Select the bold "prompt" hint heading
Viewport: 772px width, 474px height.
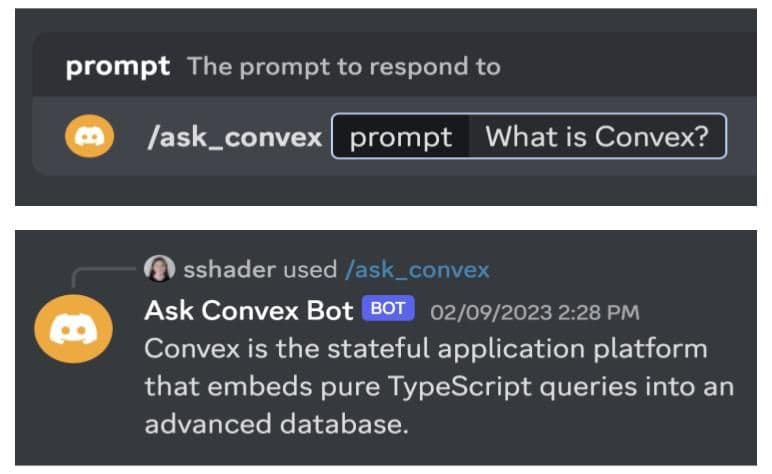(118, 67)
